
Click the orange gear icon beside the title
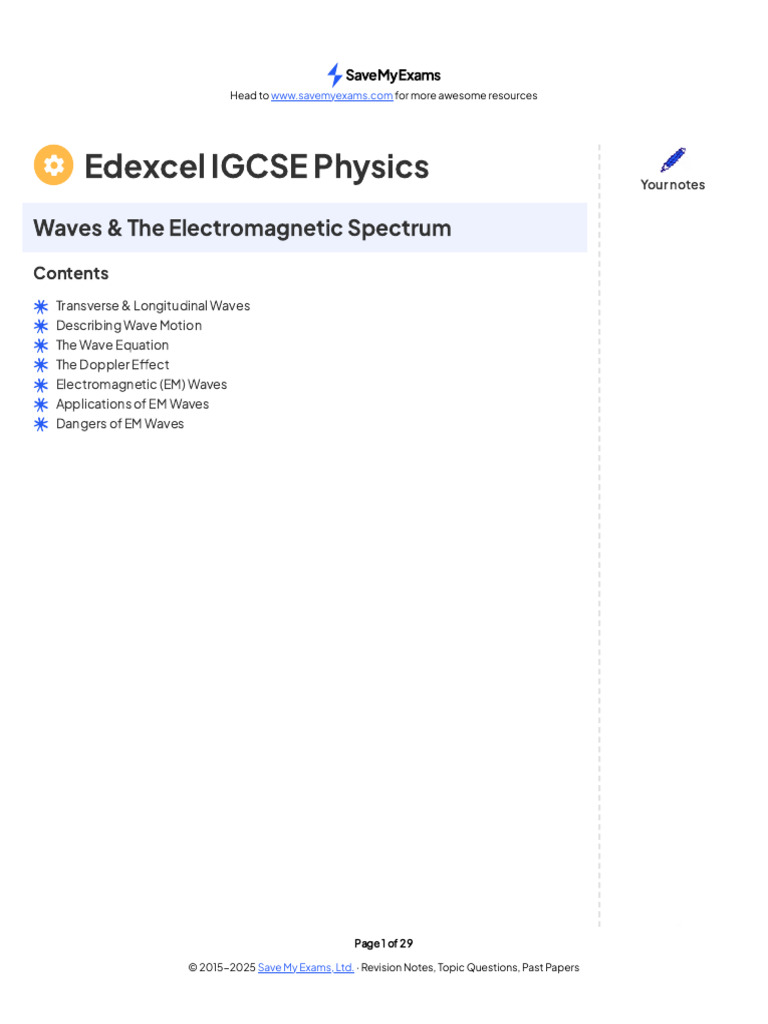54,165
